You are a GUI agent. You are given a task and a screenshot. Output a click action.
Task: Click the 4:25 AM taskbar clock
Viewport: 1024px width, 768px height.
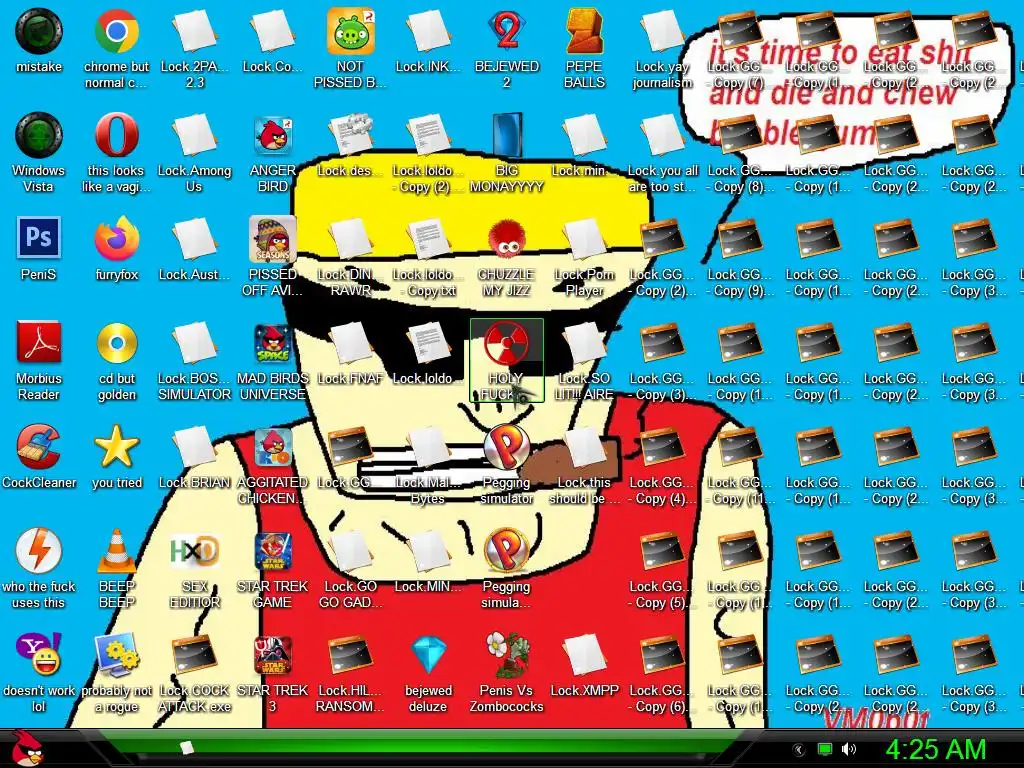coord(935,750)
